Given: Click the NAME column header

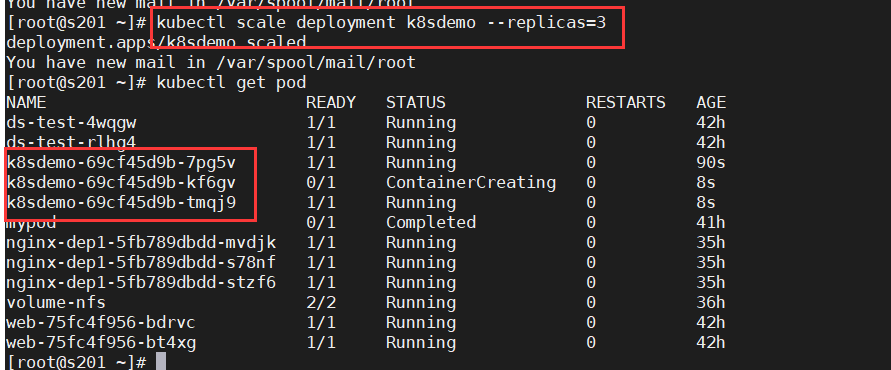Looking at the screenshot, I should tap(26, 103).
